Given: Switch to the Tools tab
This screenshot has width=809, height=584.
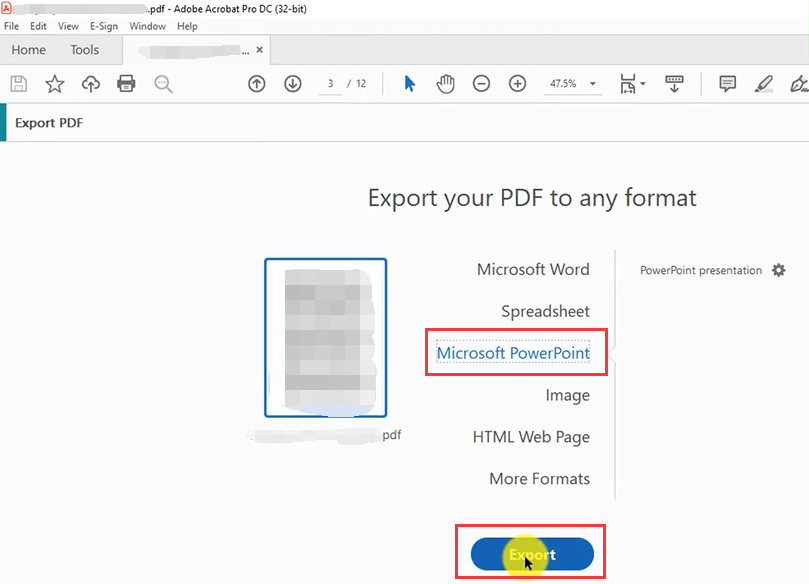Looking at the screenshot, I should [x=85, y=50].
